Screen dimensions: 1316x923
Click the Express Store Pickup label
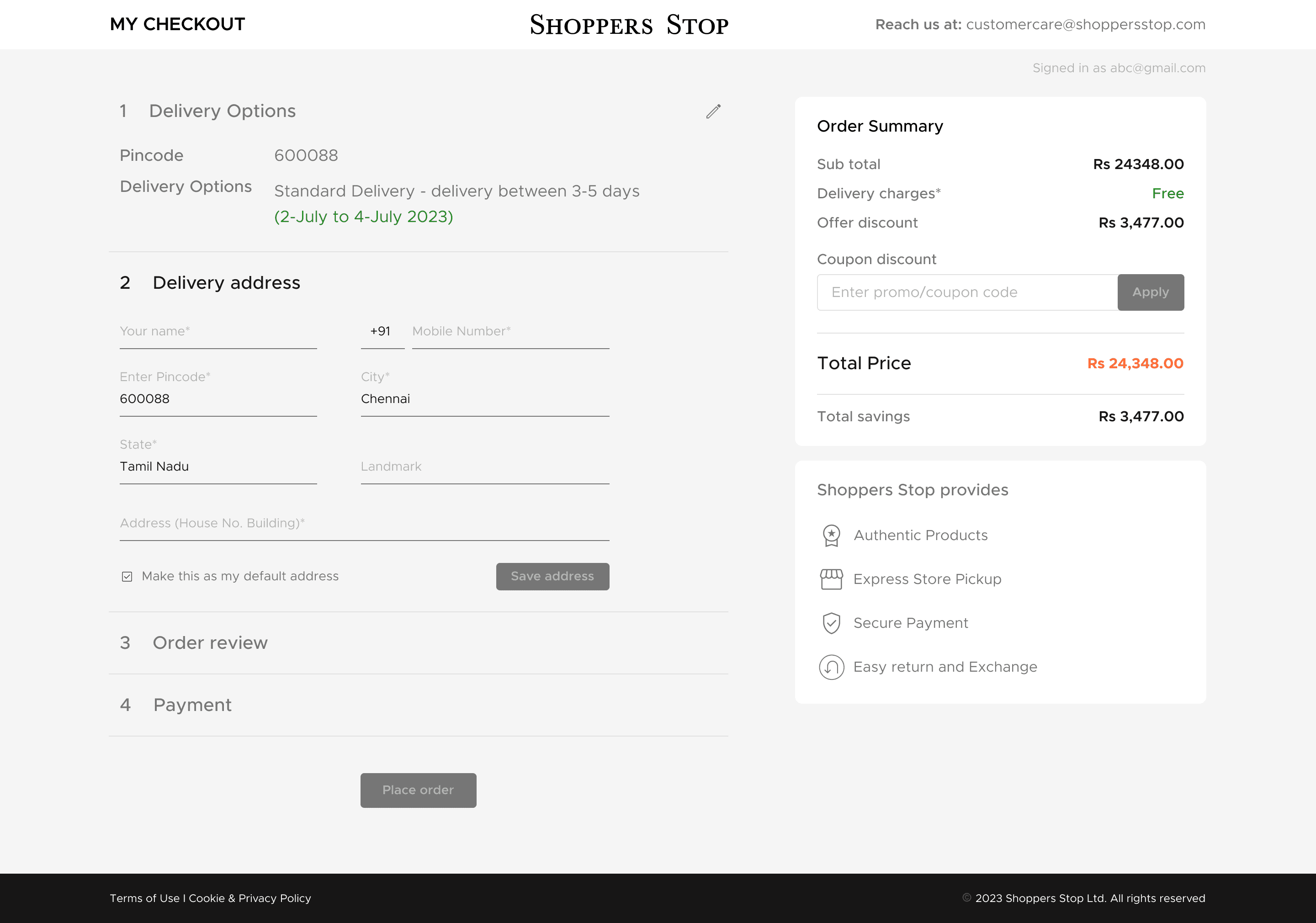pyautogui.click(x=928, y=579)
